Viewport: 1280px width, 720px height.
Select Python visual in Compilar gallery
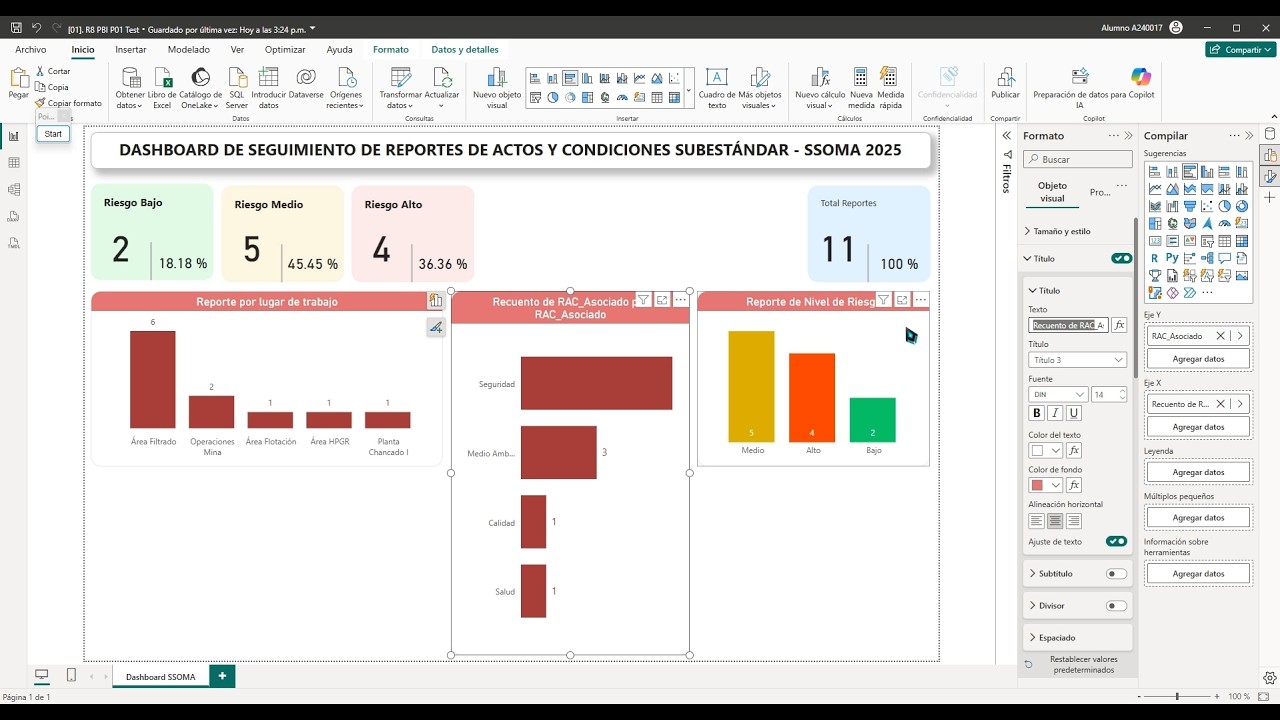coord(1172,258)
